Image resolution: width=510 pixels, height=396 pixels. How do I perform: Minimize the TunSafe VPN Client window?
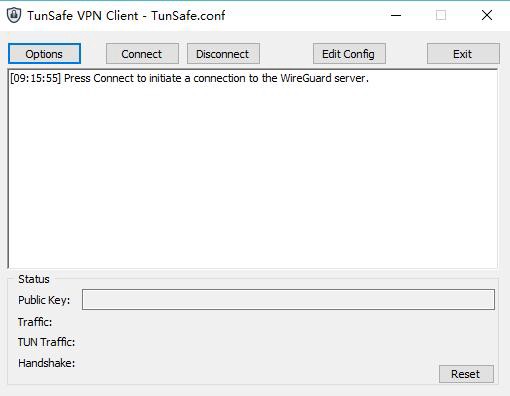tap(396, 15)
